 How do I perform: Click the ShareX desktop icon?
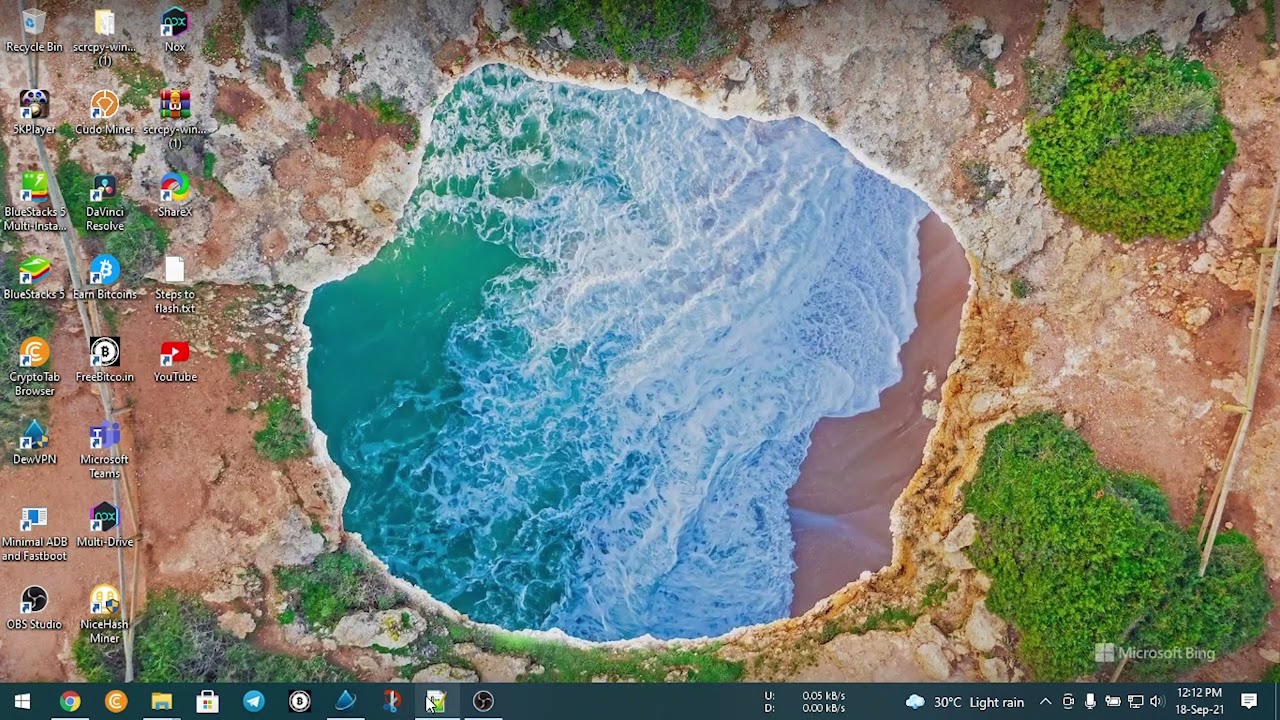pos(175,190)
